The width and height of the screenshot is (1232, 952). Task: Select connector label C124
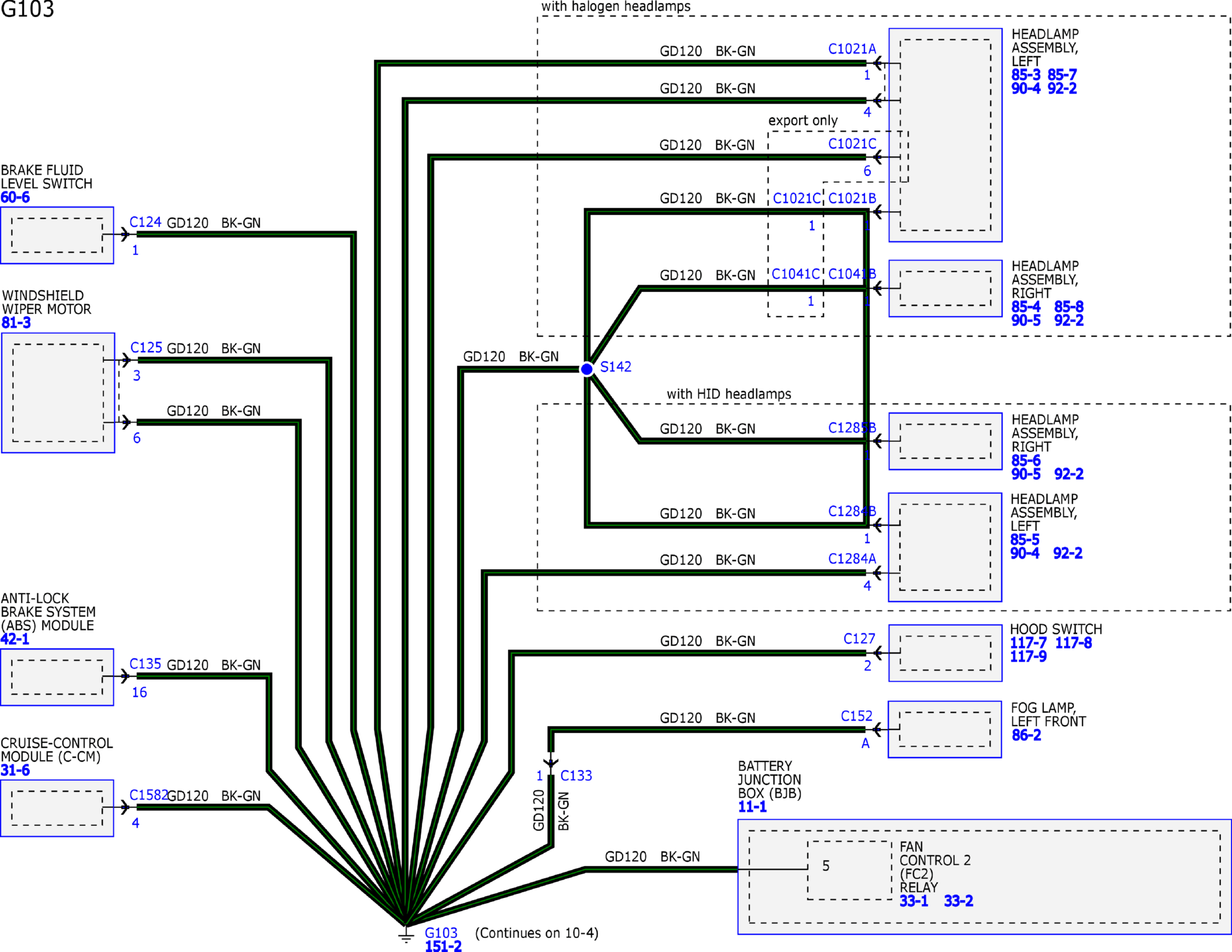[145, 222]
